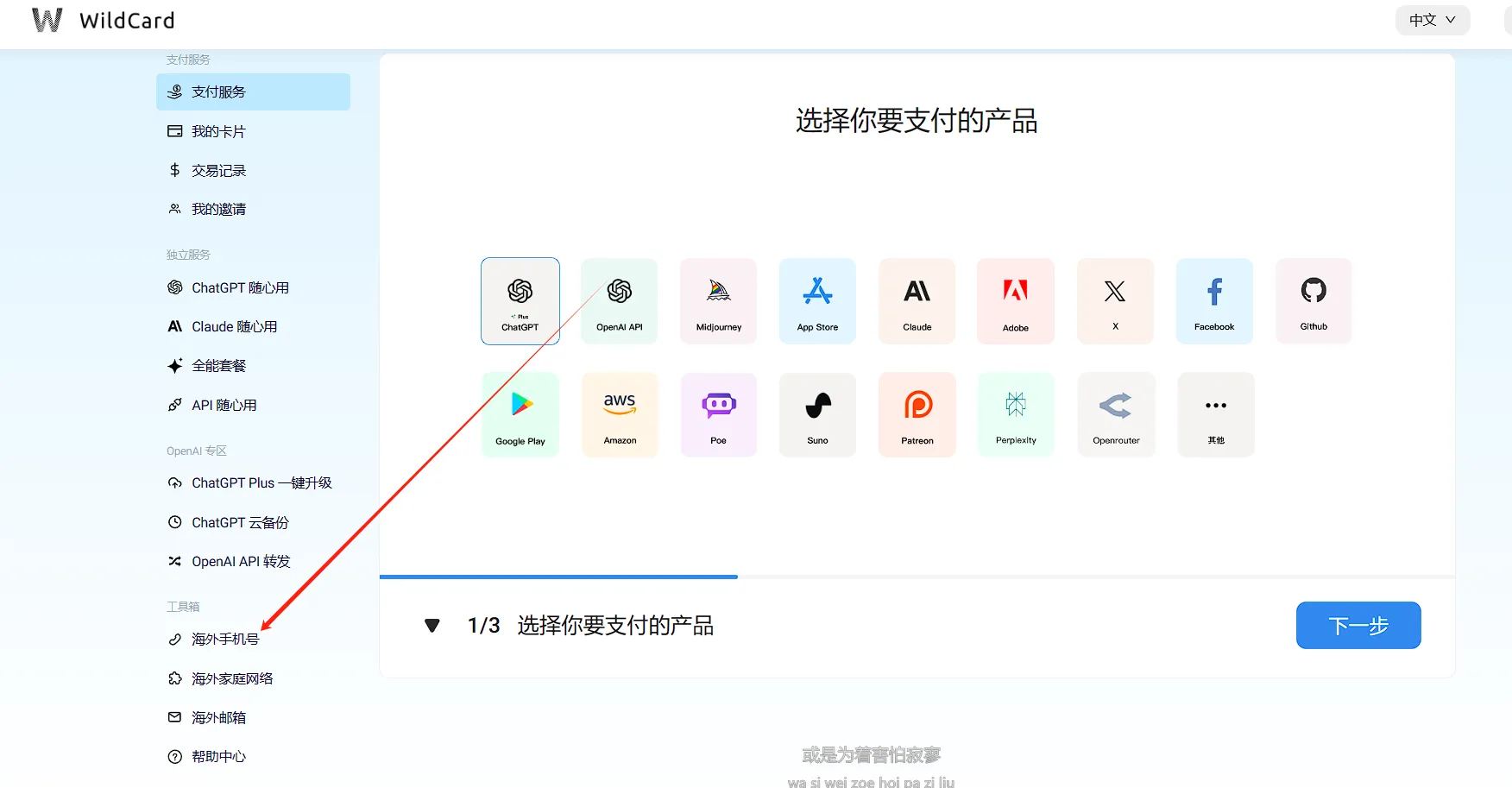
Task: Select the Claude product tile
Action: [917, 301]
